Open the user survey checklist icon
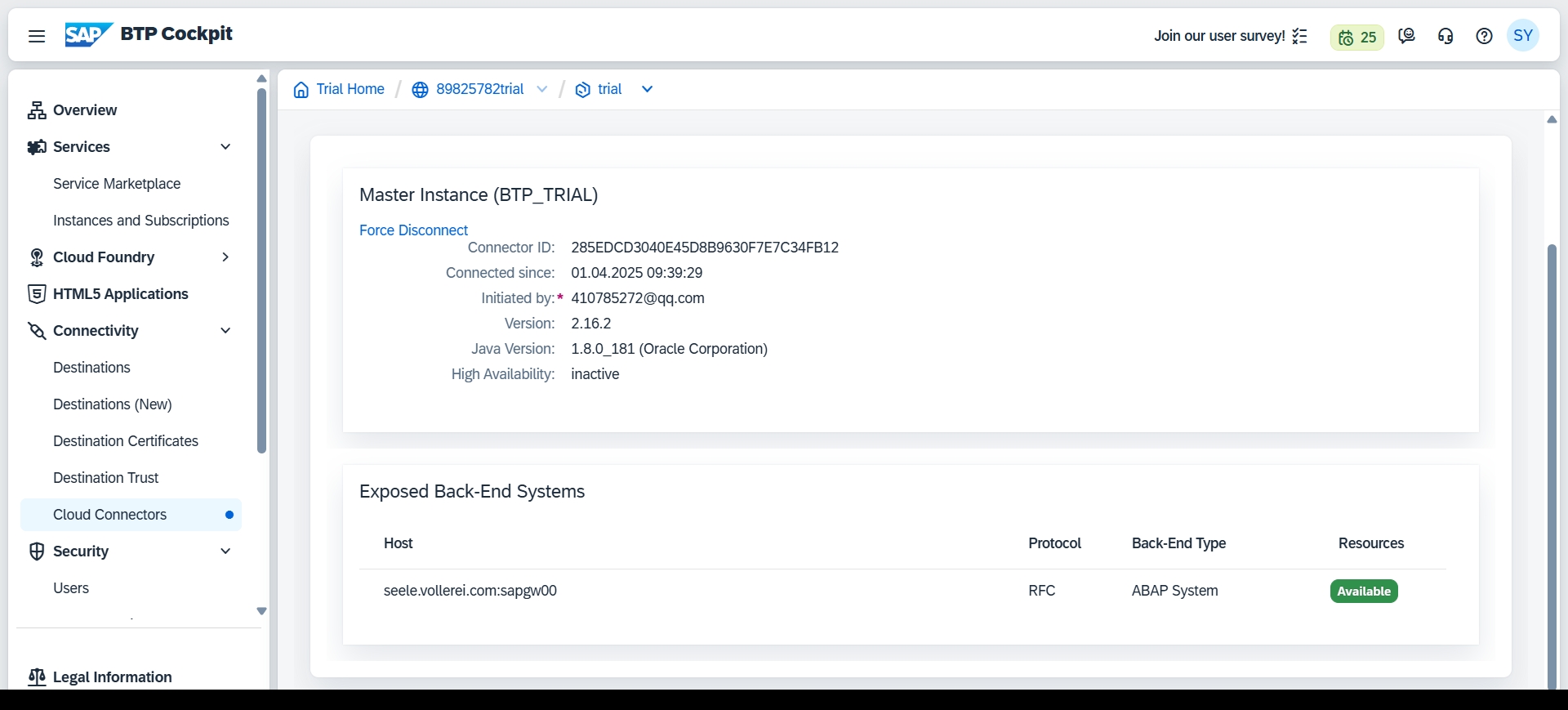This screenshot has height=710, width=1568. (1299, 36)
